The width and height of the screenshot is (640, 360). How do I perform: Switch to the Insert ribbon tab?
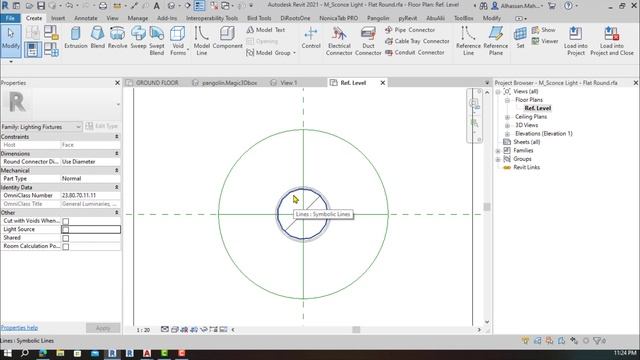58,18
